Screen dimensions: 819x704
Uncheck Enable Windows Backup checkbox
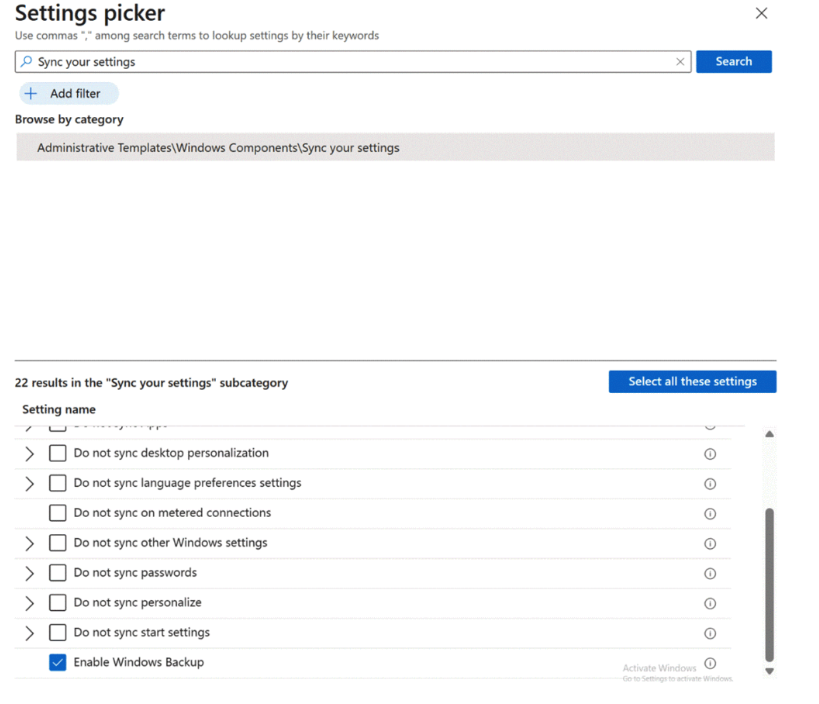(x=58, y=663)
